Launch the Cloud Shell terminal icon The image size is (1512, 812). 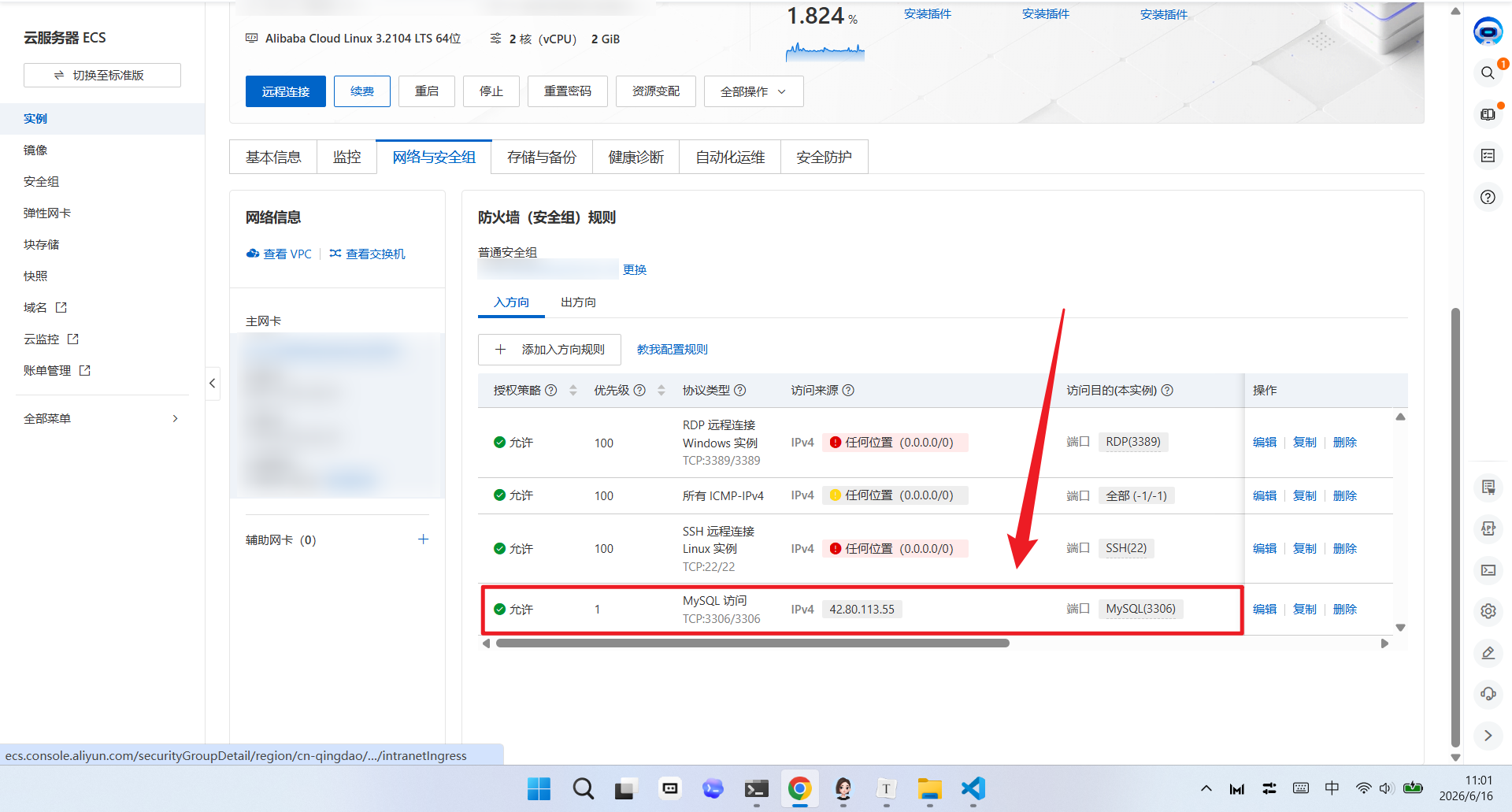click(1488, 570)
